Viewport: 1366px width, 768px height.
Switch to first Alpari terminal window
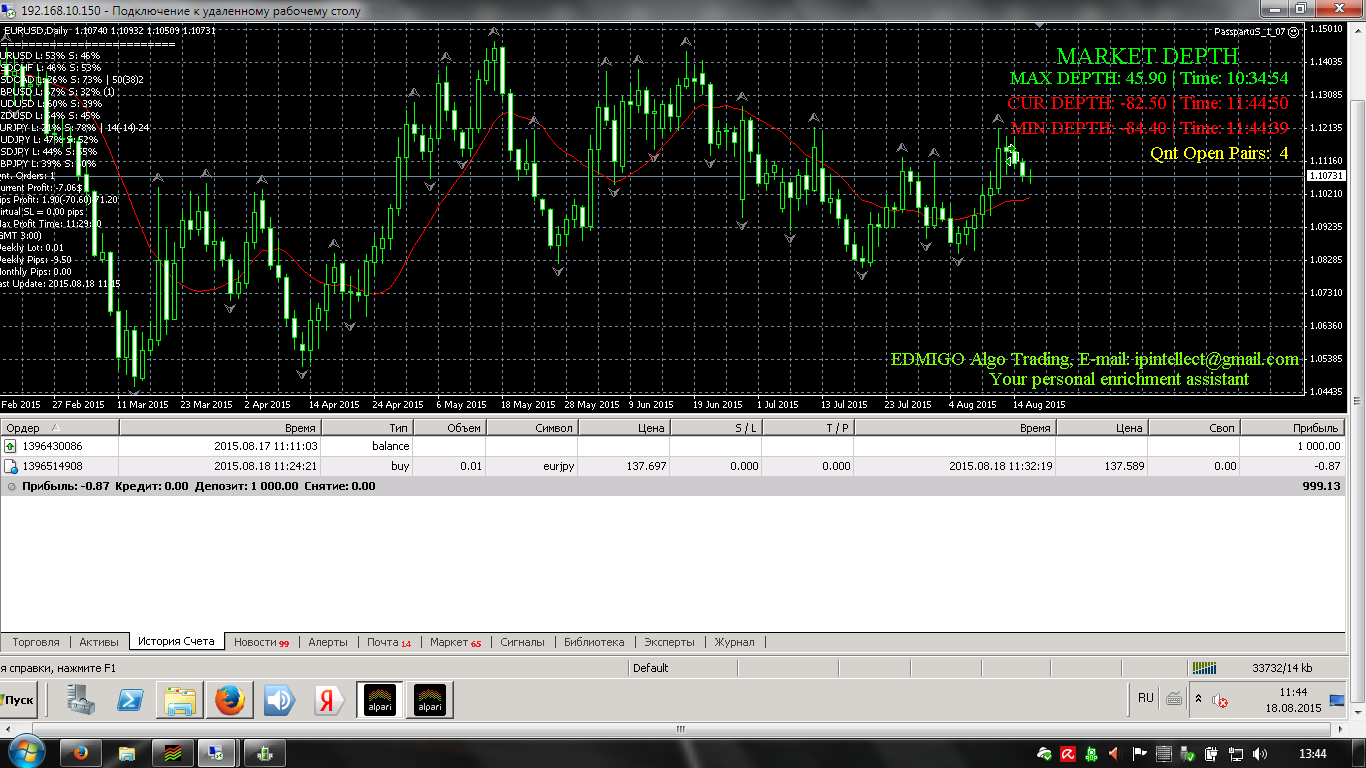(x=381, y=700)
